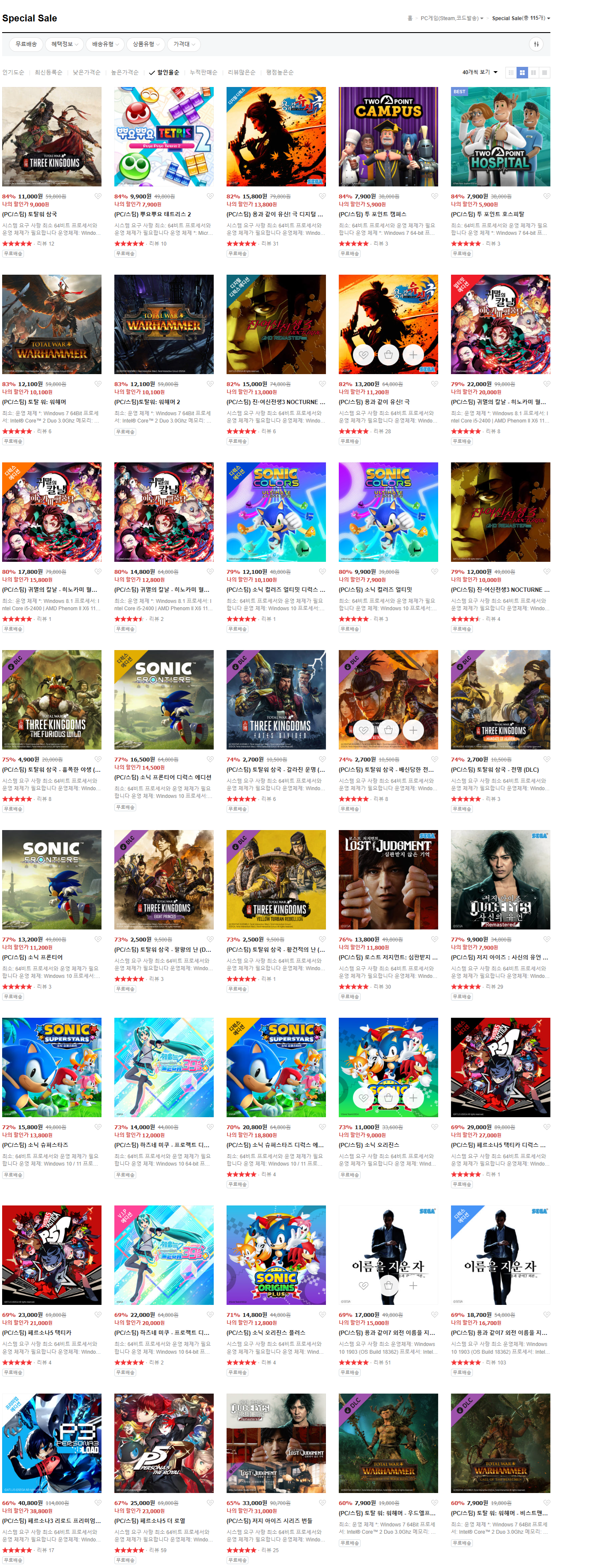Open the 40개씩 보기 items-per-page dropdown

(x=480, y=72)
